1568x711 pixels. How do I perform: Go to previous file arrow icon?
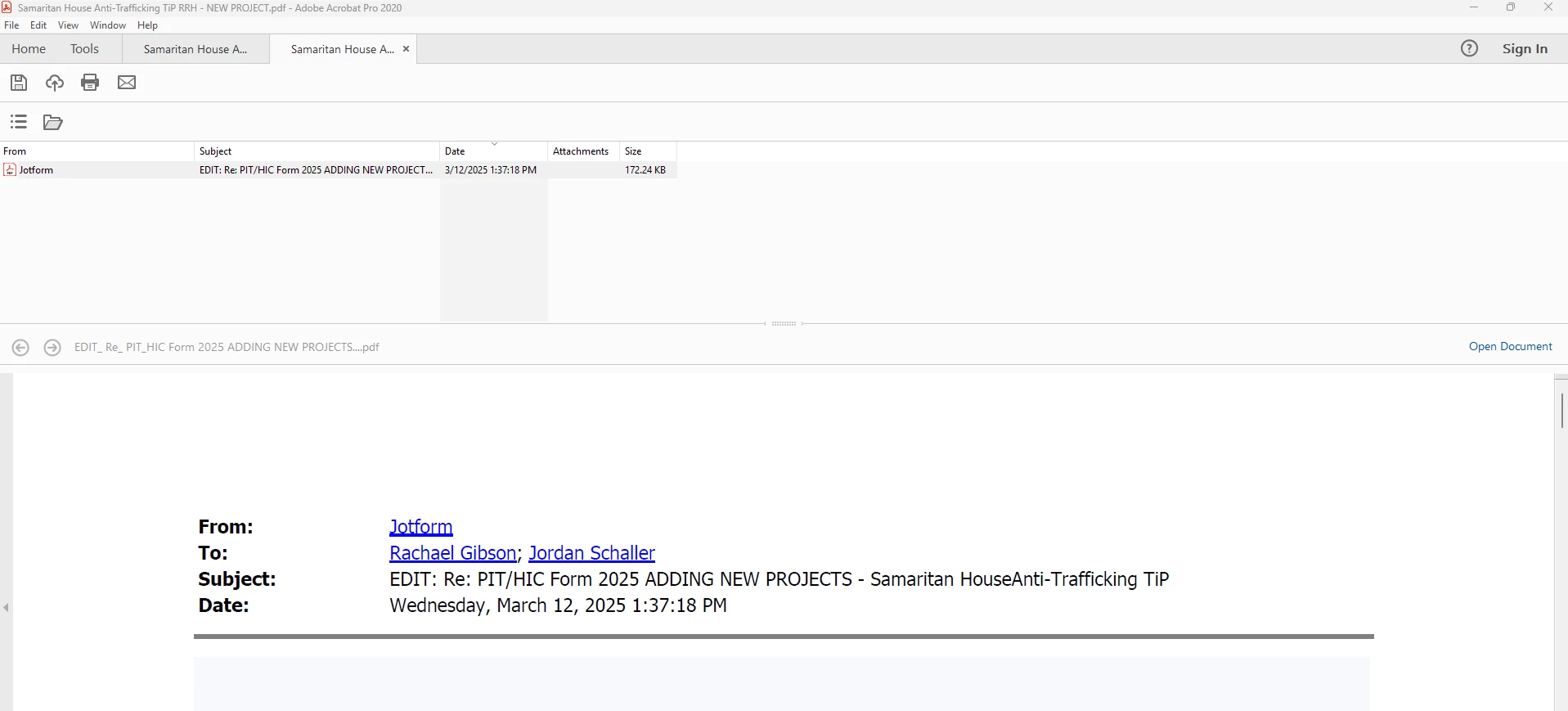[20, 348]
